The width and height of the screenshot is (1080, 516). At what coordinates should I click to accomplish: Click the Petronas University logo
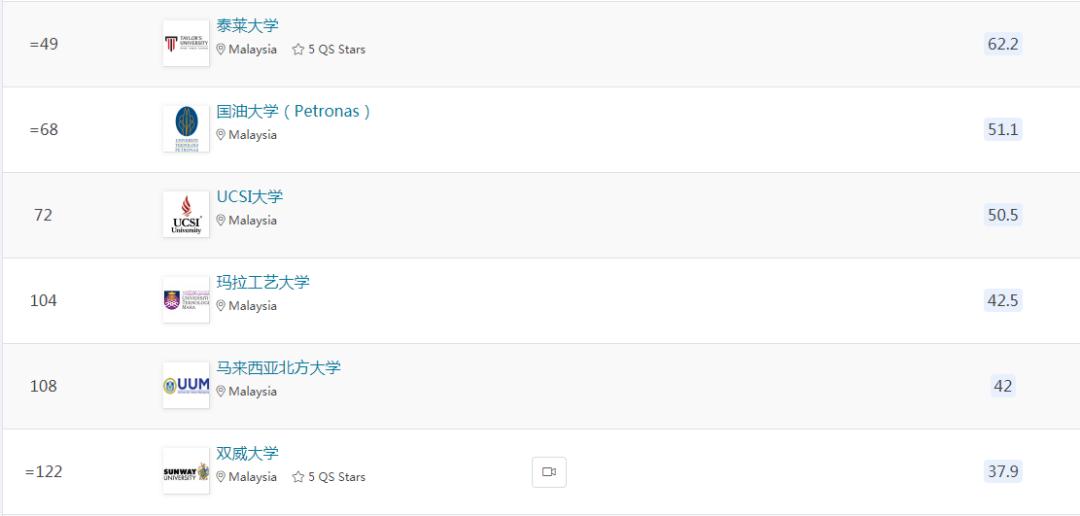186,129
